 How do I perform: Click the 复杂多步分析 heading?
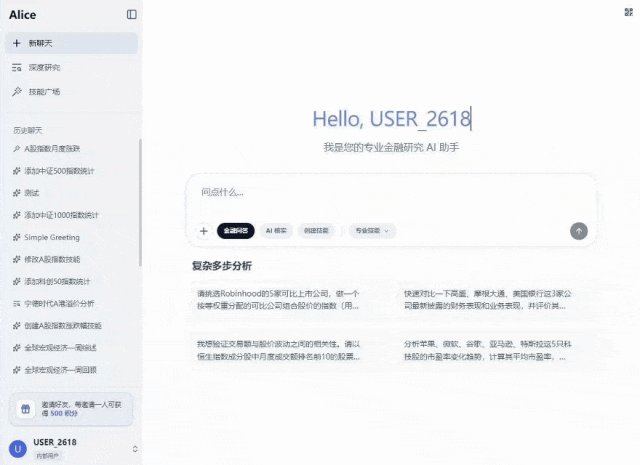222,266
